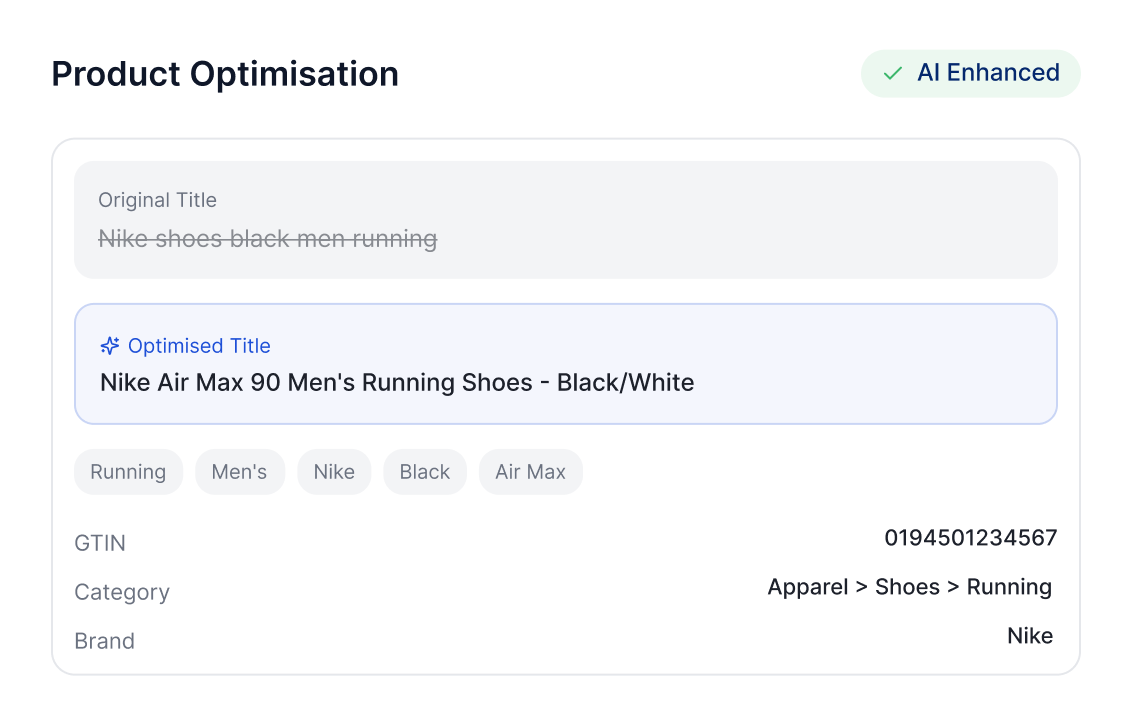The image size is (1132, 726).
Task: Open Apparel in the category path
Action: click(x=808, y=587)
